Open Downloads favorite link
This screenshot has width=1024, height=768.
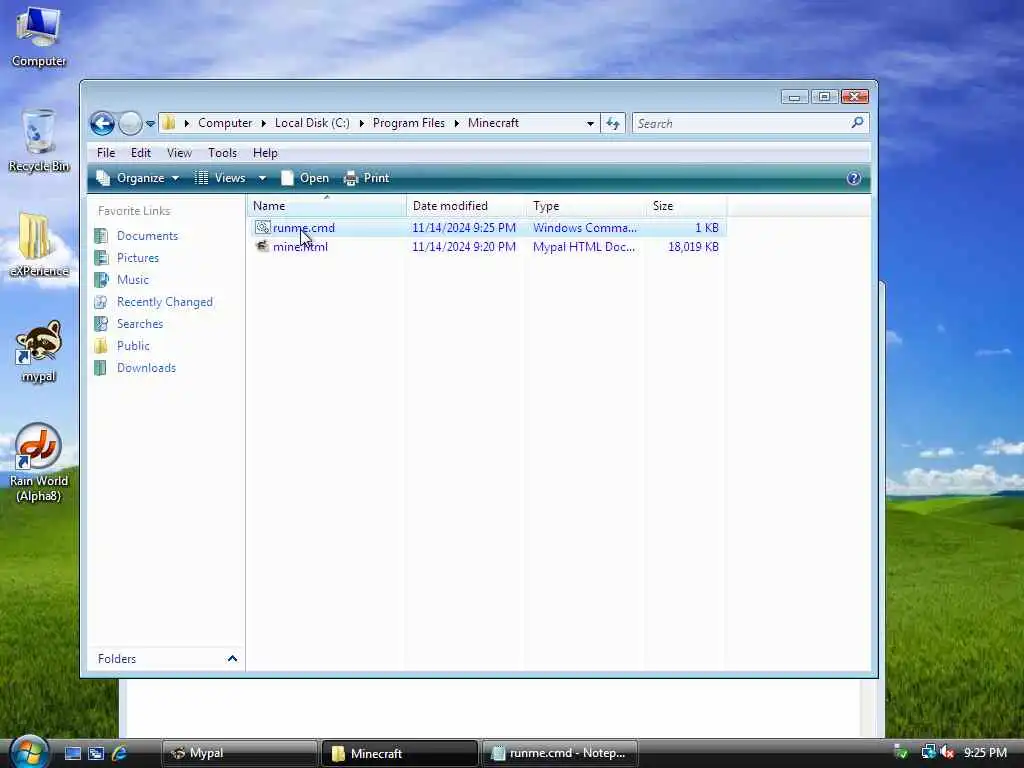click(x=146, y=368)
